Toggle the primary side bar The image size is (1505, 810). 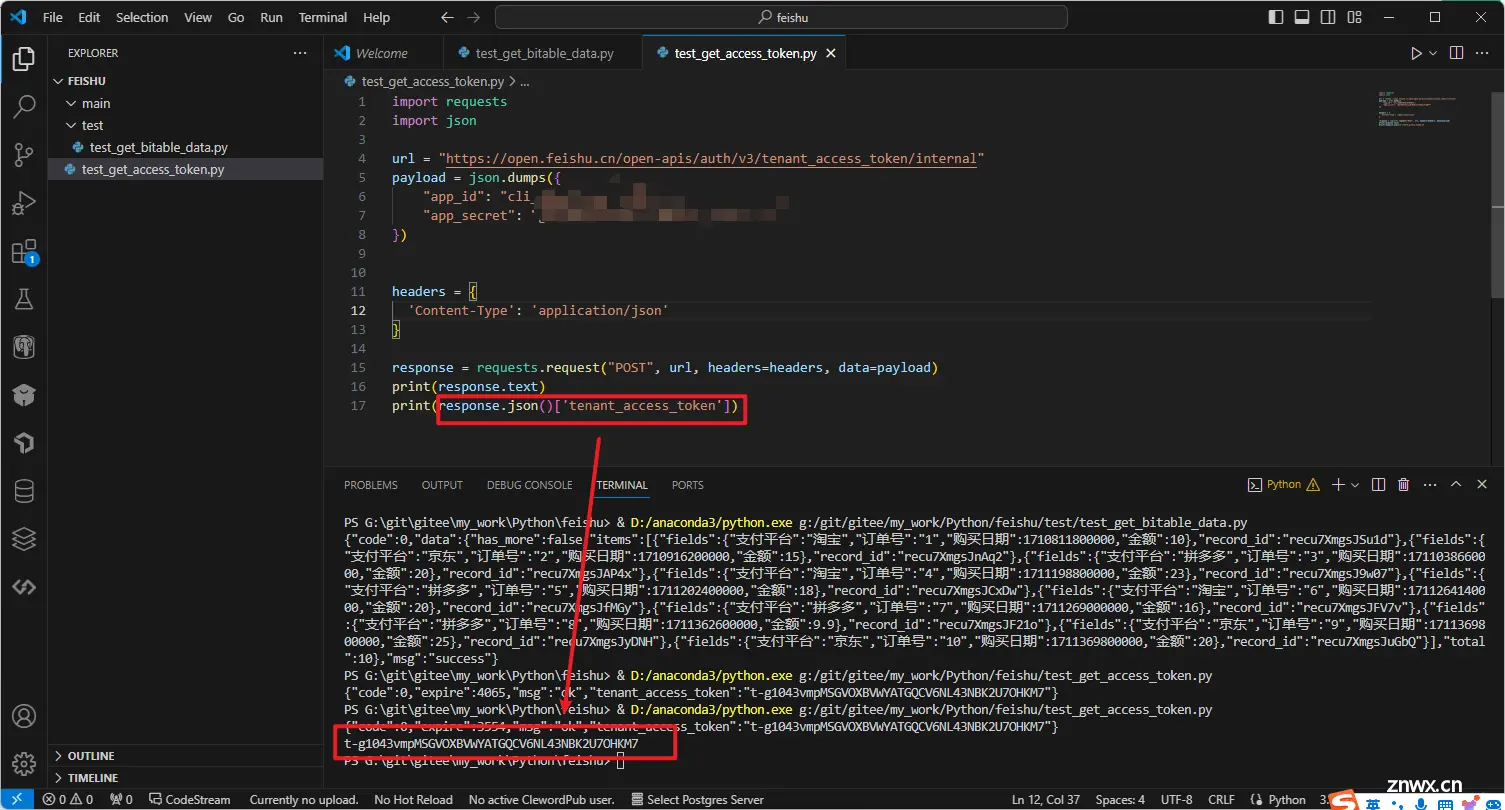tap(1275, 17)
